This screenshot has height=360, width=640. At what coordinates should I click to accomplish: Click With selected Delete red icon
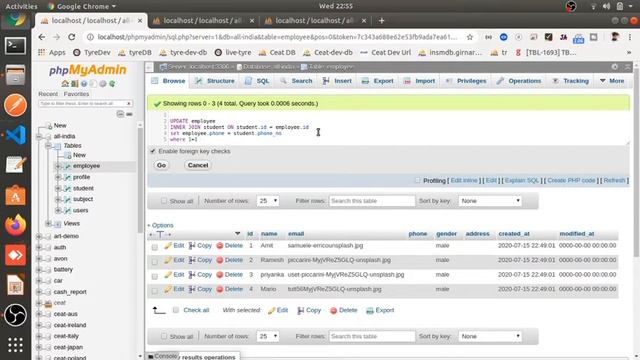[x=333, y=311]
